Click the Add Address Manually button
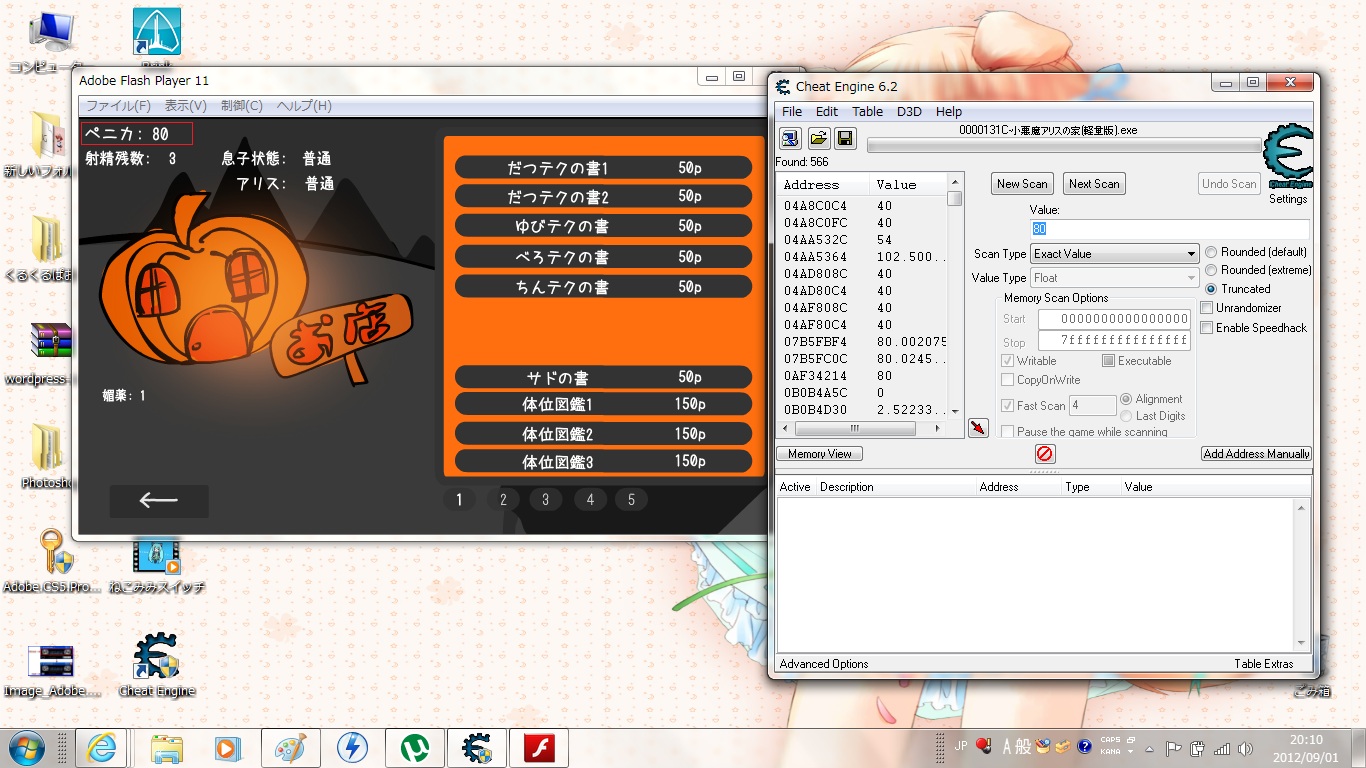Screen dimensions: 1366x768 (1256, 454)
